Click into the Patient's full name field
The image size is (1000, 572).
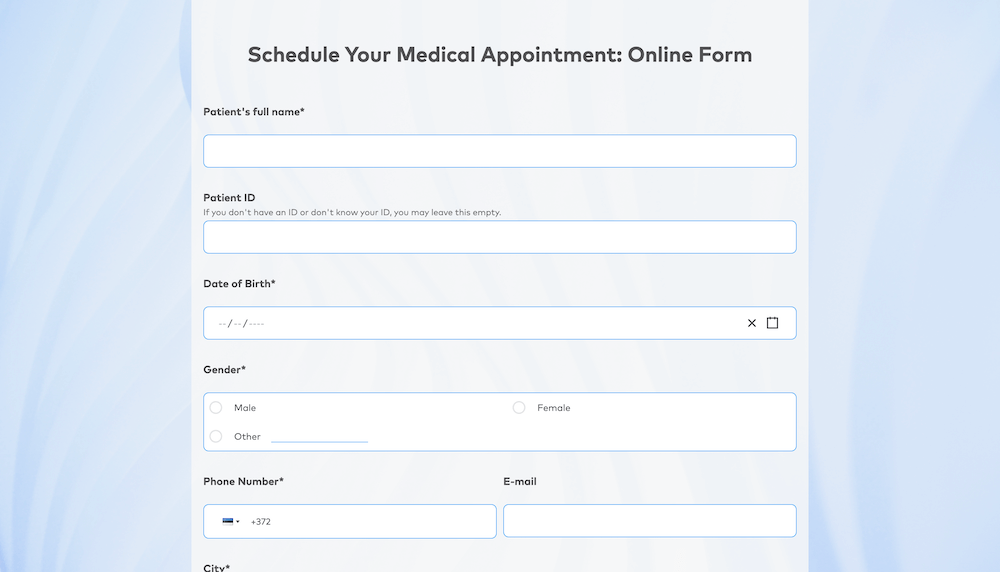click(500, 151)
